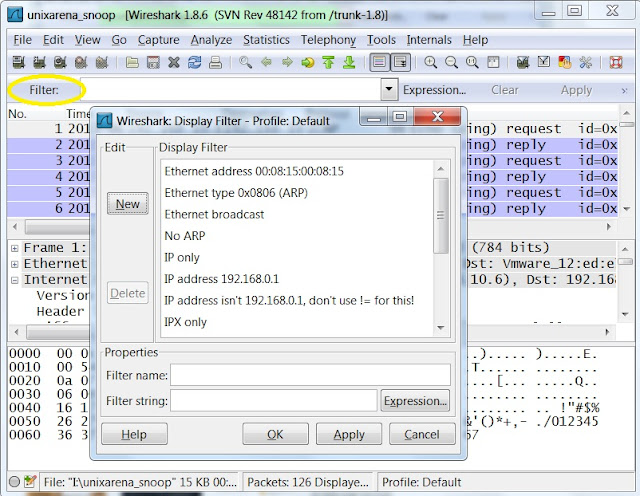Open a capture file via folder icon
Screen dimensions: 640x496
(x=132, y=62)
